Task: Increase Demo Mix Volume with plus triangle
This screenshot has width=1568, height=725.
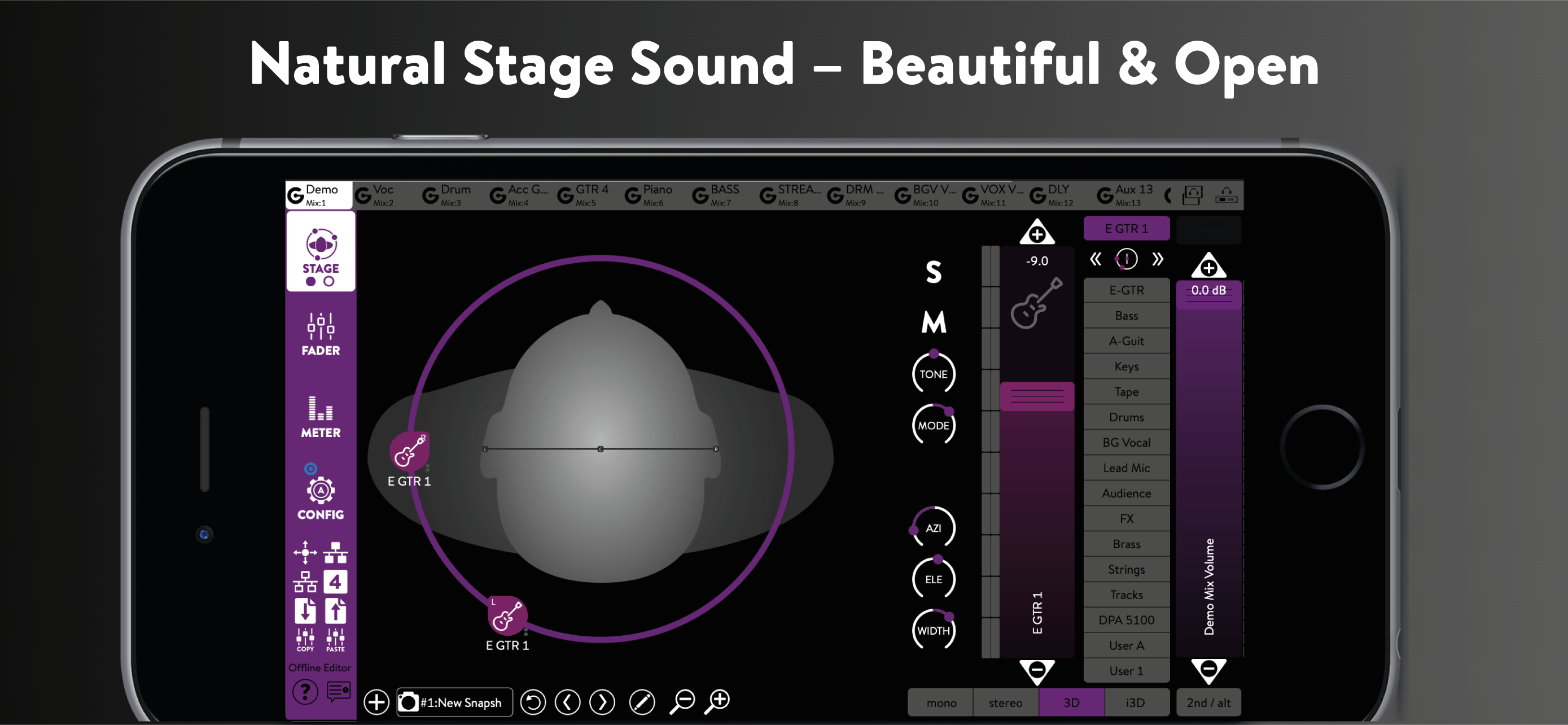Action: (x=1208, y=266)
